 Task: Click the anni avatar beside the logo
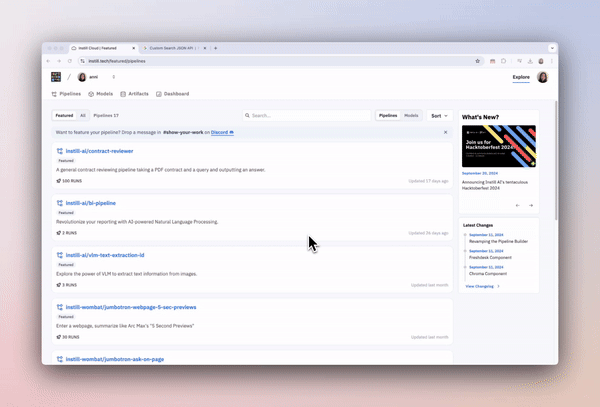(82, 77)
